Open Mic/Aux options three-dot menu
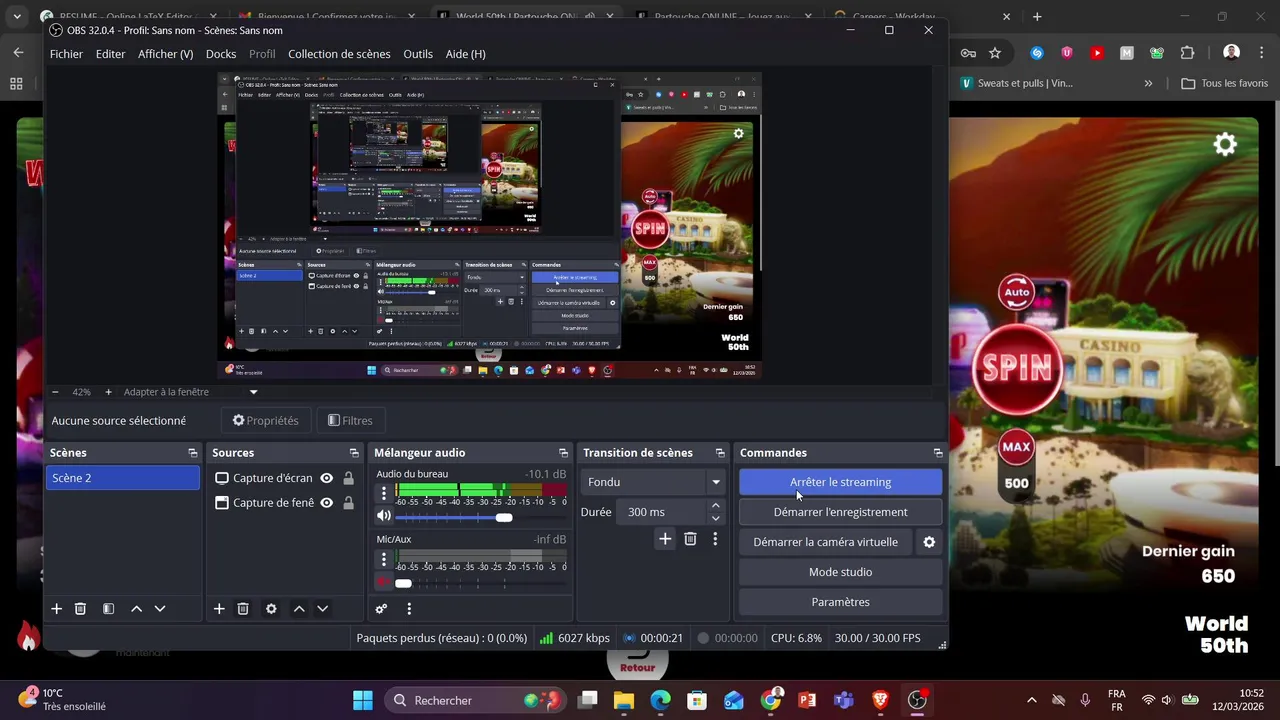This screenshot has height=720, width=1280. 383,560
